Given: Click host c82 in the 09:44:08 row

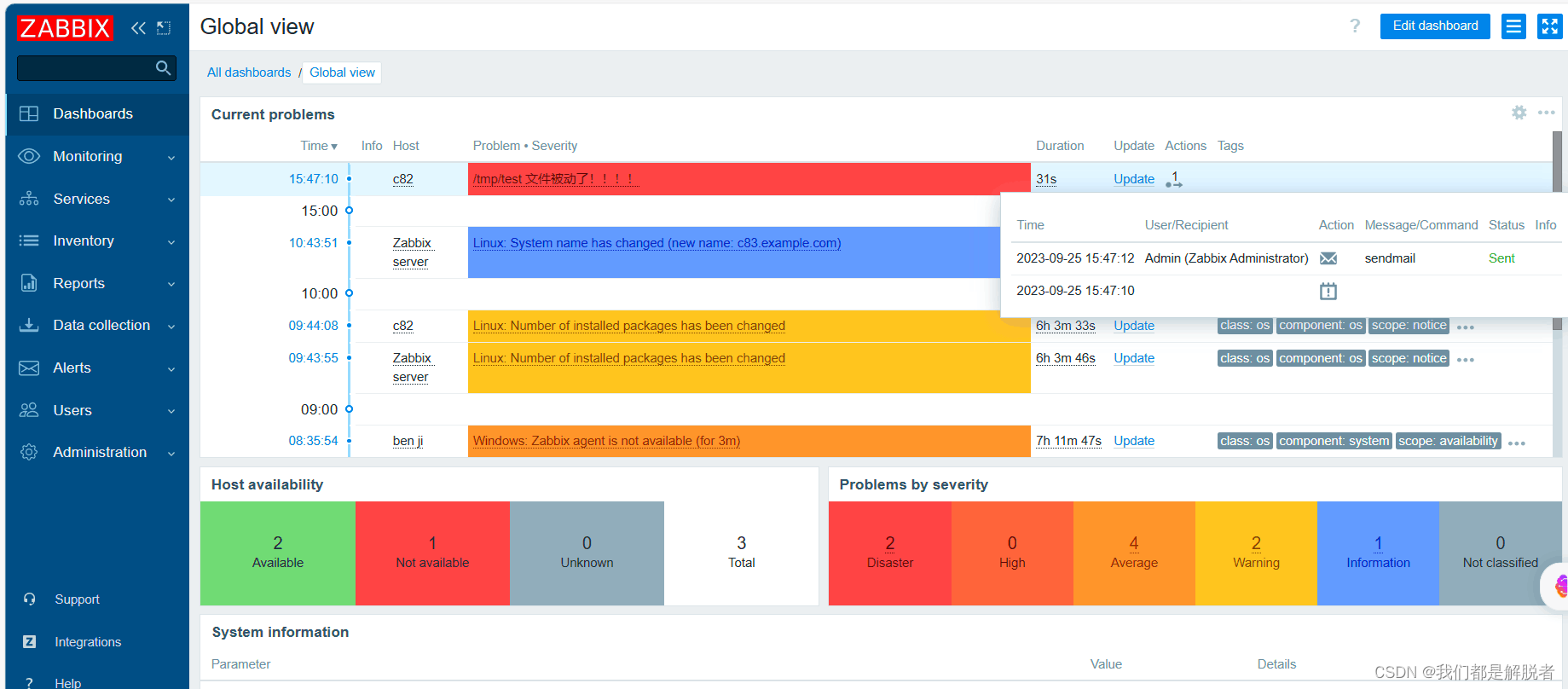Looking at the screenshot, I should point(402,326).
